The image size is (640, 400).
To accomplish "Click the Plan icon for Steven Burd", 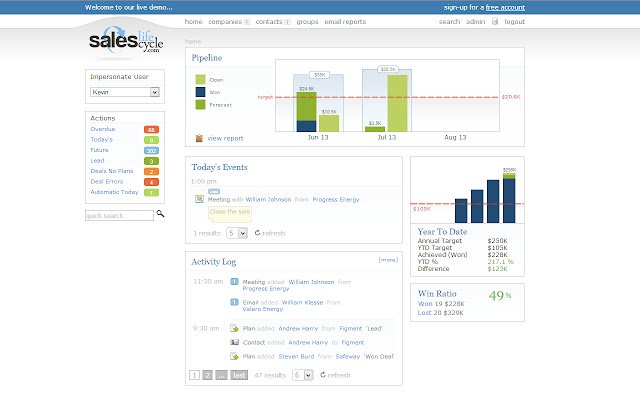I will [234, 356].
